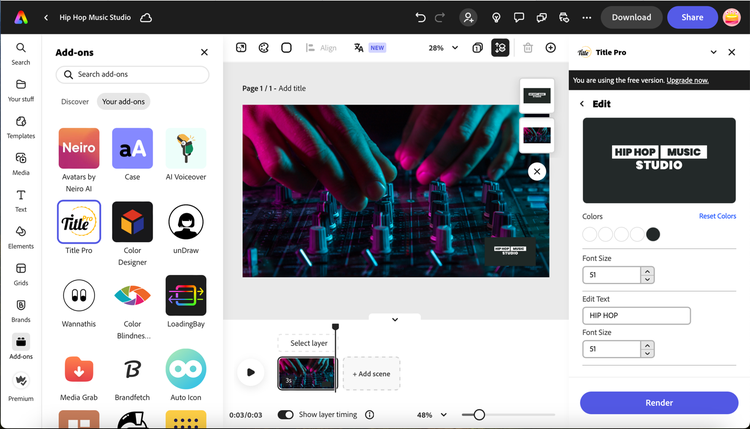Launch the LoadingBay add-on

pos(186,301)
